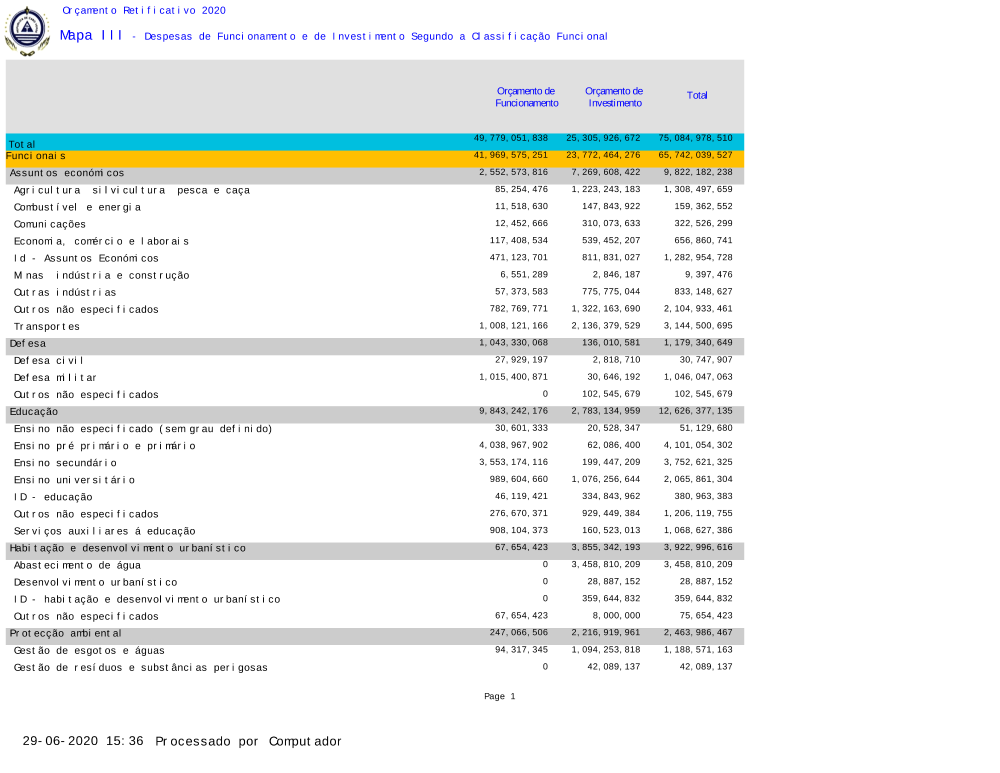The image size is (1000, 773).
Task: Click the Cape Verde national emblem logo
Action: [x=27, y=30]
